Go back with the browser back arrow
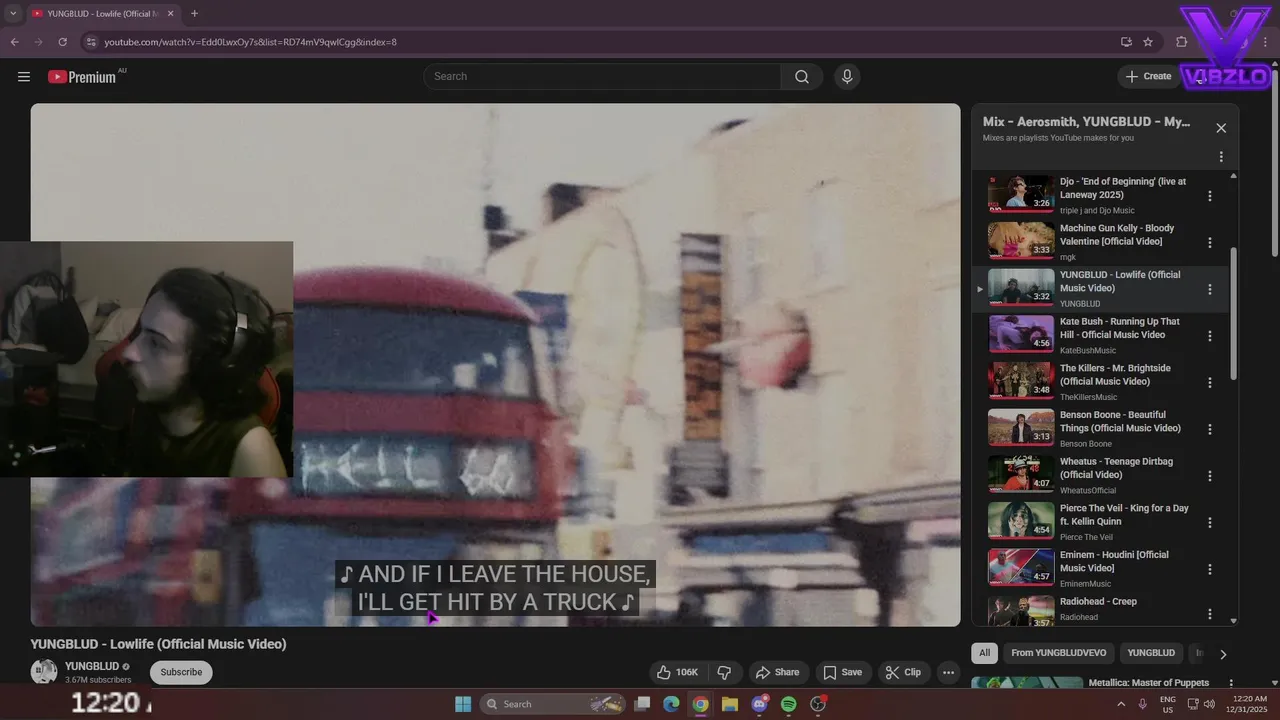 pos(15,42)
